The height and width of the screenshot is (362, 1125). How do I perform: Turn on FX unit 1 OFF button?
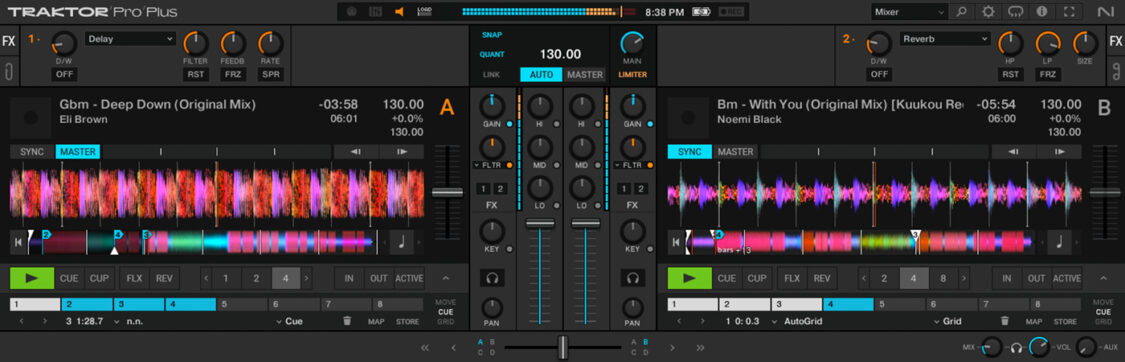tap(64, 75)
